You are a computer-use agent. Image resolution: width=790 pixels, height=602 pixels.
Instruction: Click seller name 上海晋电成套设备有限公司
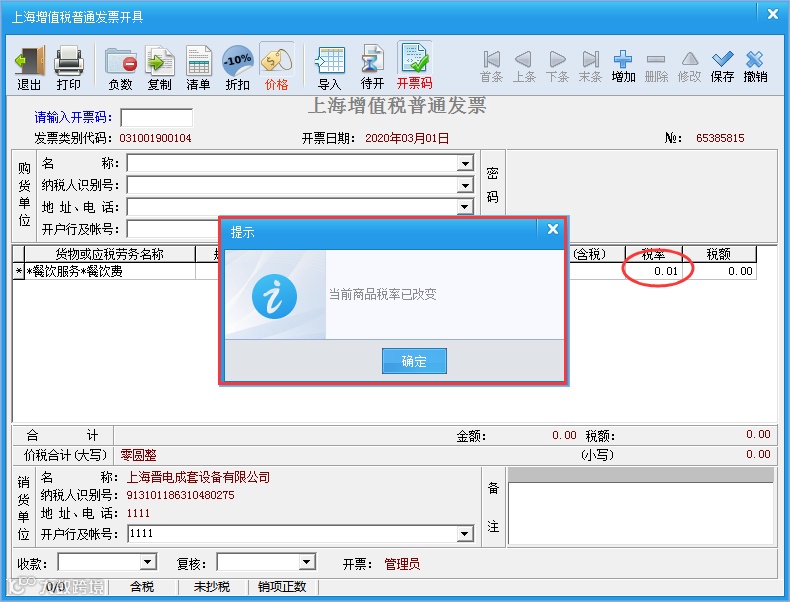click(x=198, y=477)
